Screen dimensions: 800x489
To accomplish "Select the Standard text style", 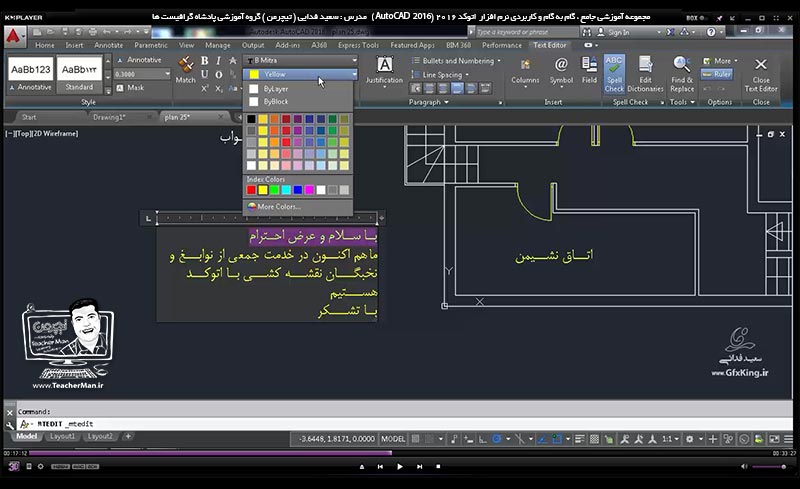I will click(x=80, y=75).
